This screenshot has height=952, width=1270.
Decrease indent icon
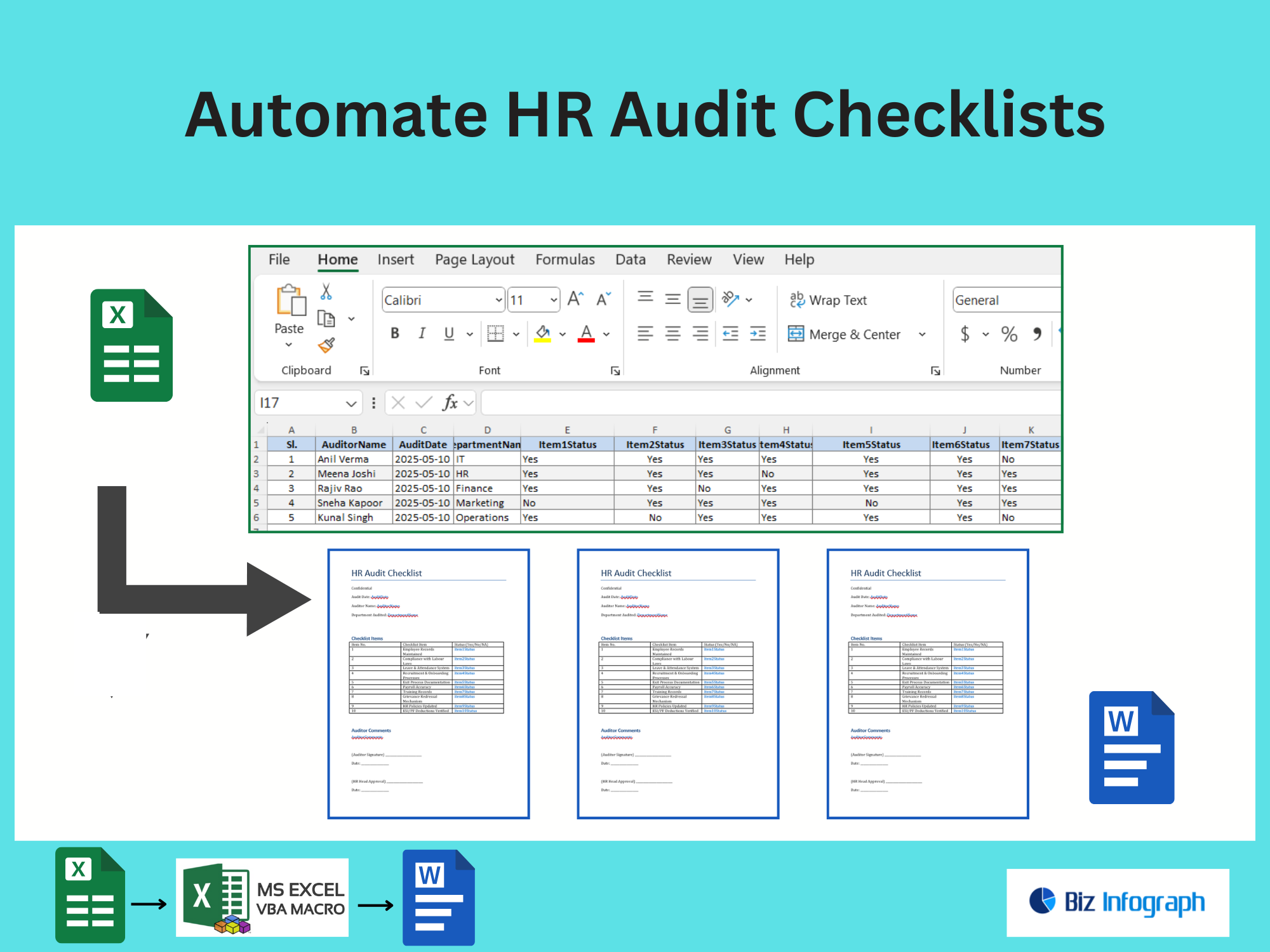[x=730, y=333]
